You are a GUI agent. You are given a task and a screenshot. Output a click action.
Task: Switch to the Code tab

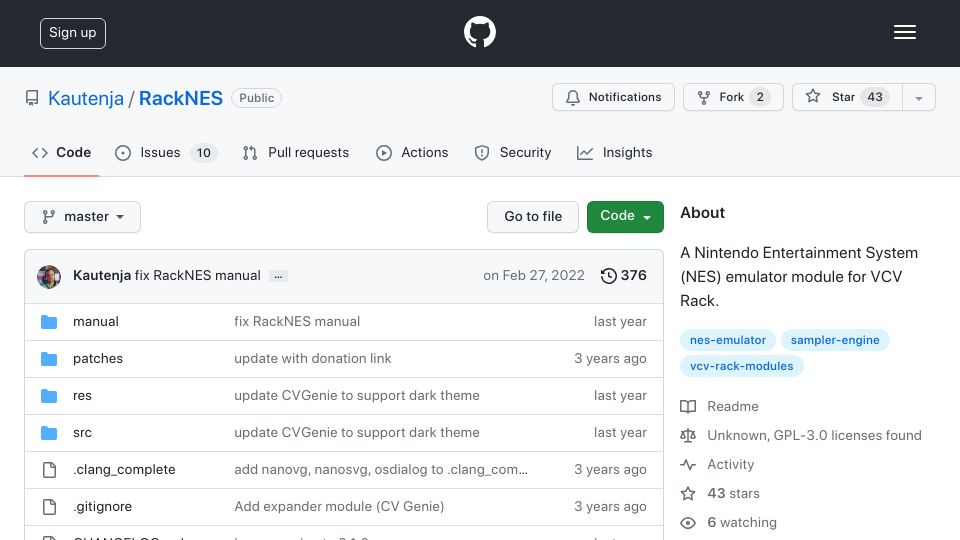(62, 152)
